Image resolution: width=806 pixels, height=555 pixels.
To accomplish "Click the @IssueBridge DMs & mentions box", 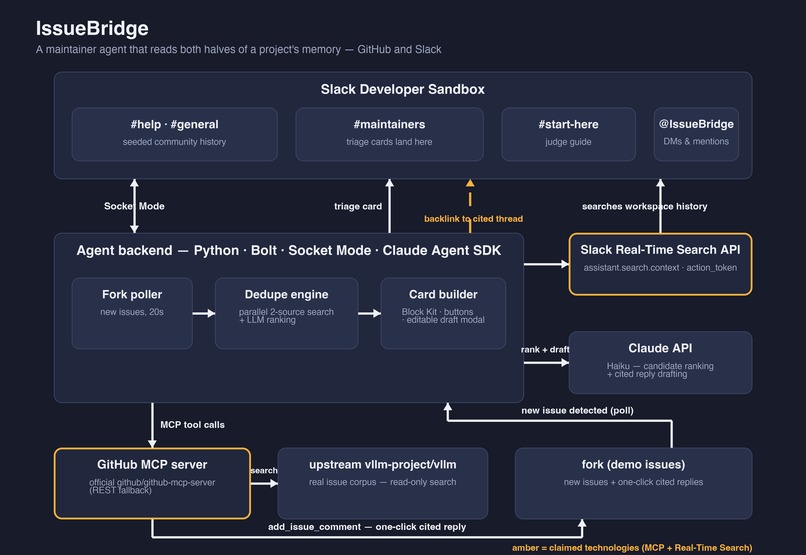I will point(696,134).
